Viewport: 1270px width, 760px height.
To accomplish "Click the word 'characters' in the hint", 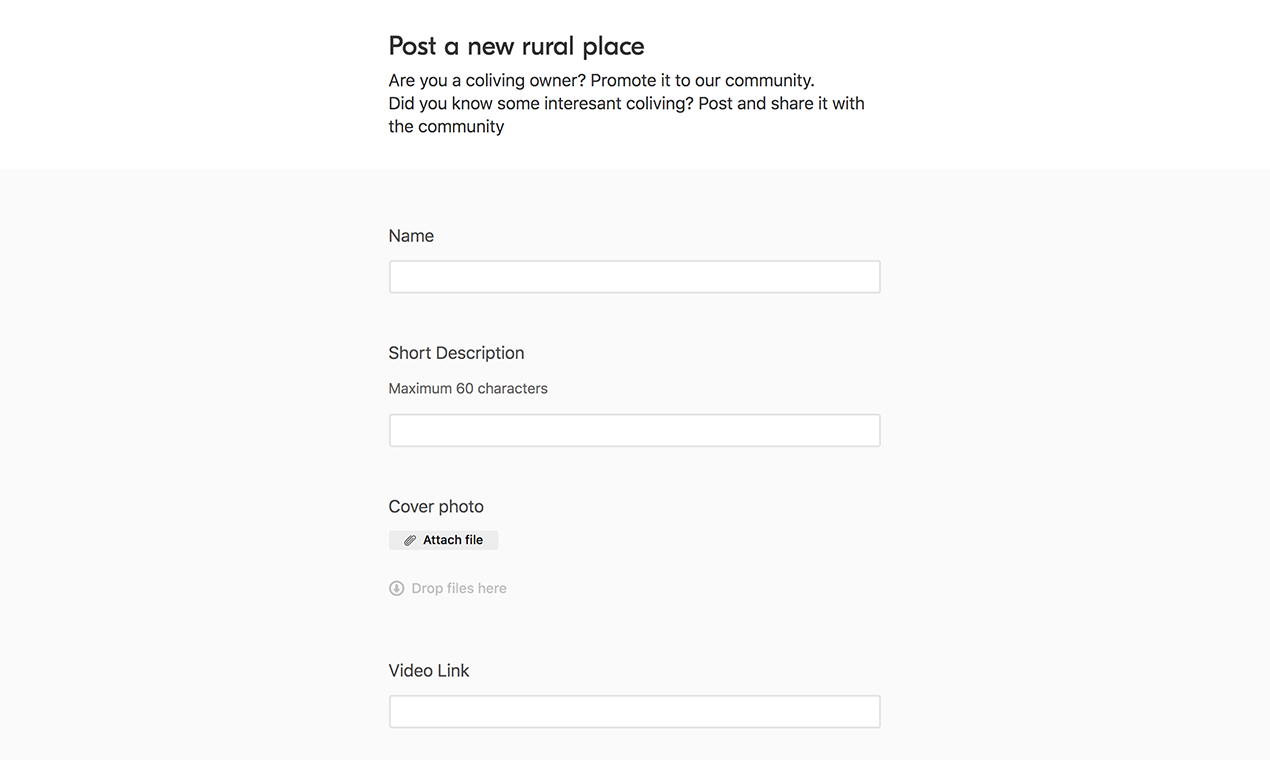I will click(x=513, y=388).
